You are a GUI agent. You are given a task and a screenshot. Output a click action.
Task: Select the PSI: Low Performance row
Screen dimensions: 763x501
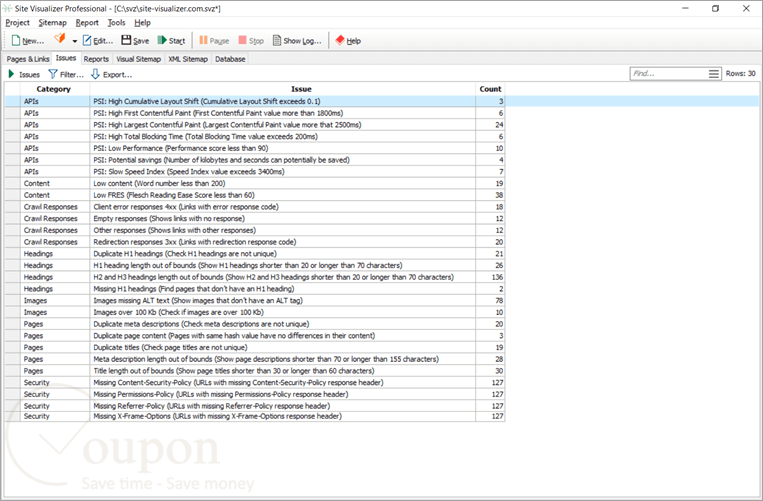[255, 148]
